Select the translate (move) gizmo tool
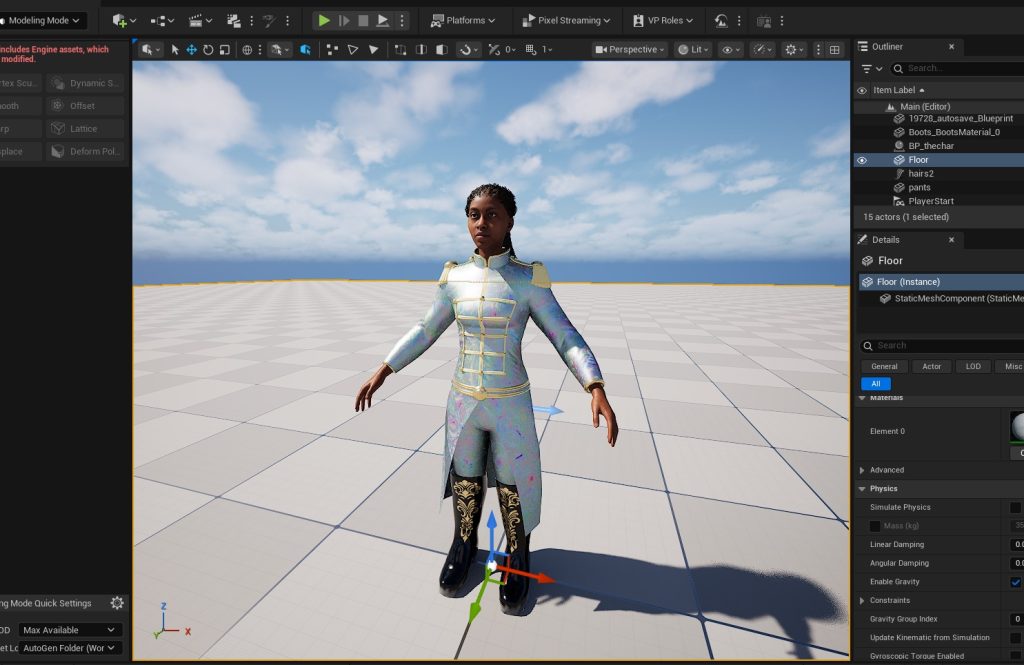This screenshot has height=665, width=1024. click(x=191, y=50)
